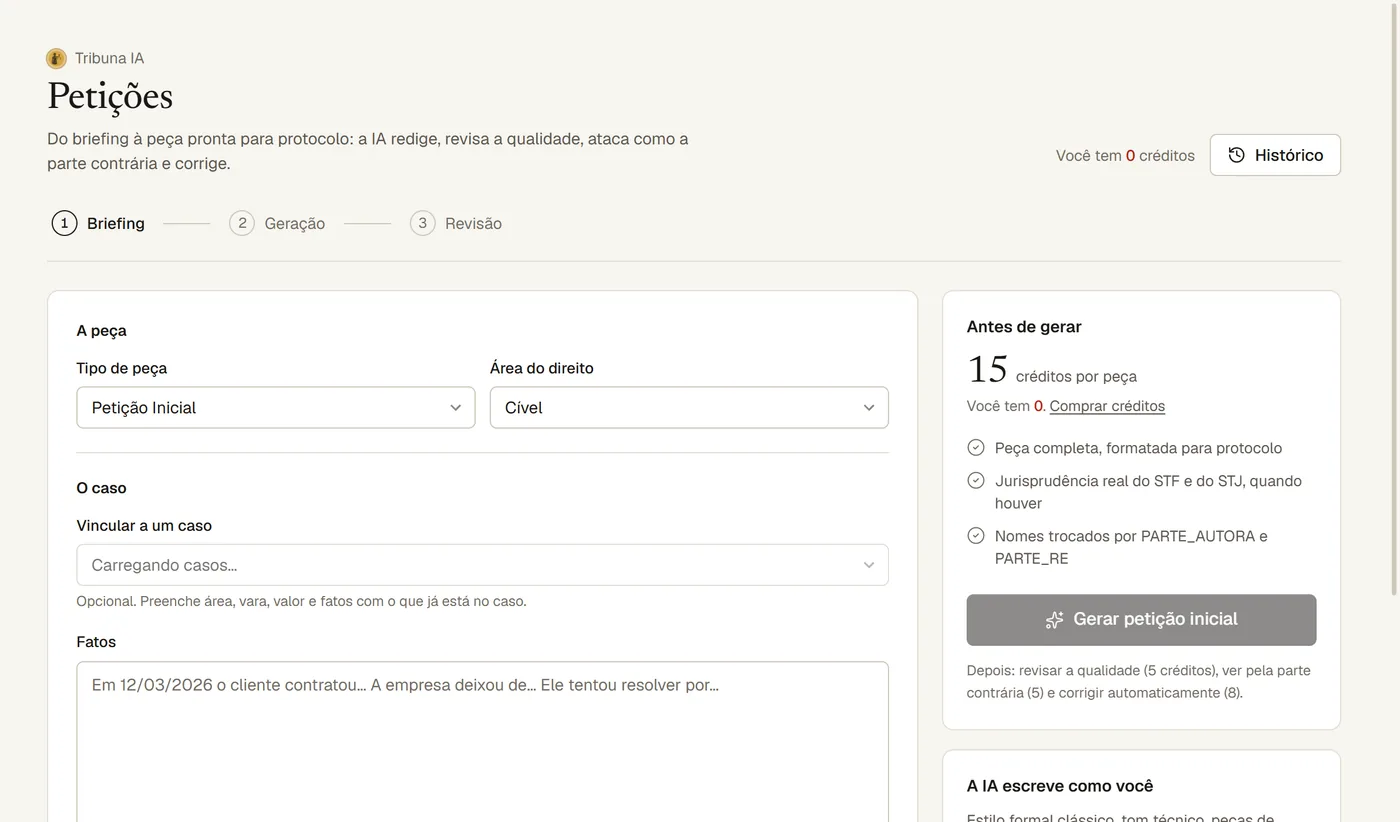Follow the Comprar créditos link

pyautogui.click(x=1107, y=406)
